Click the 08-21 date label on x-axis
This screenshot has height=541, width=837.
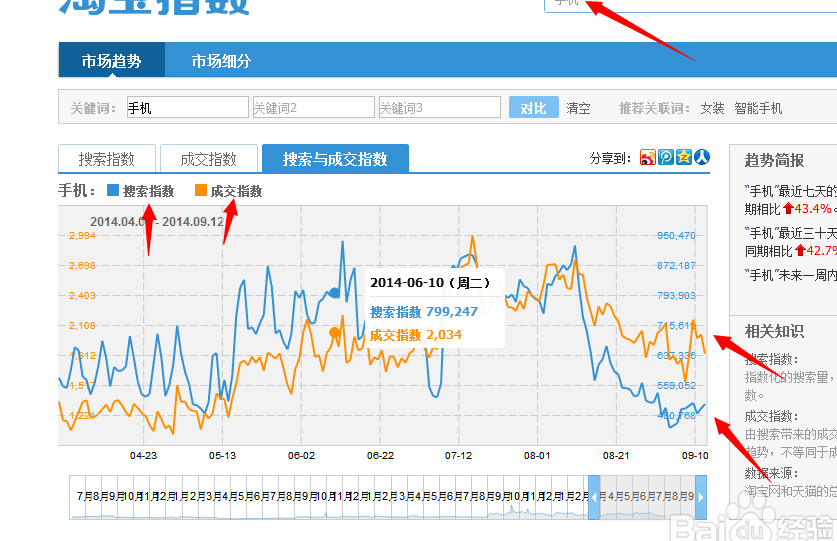(616, 456)
